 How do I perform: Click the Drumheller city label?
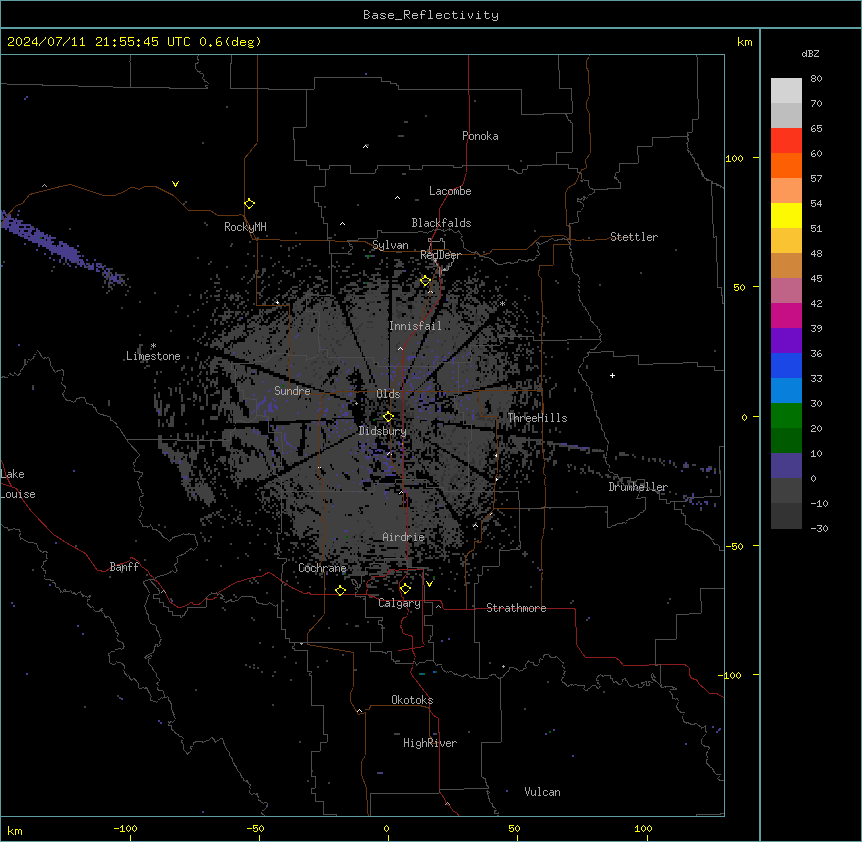click(638, 487)
